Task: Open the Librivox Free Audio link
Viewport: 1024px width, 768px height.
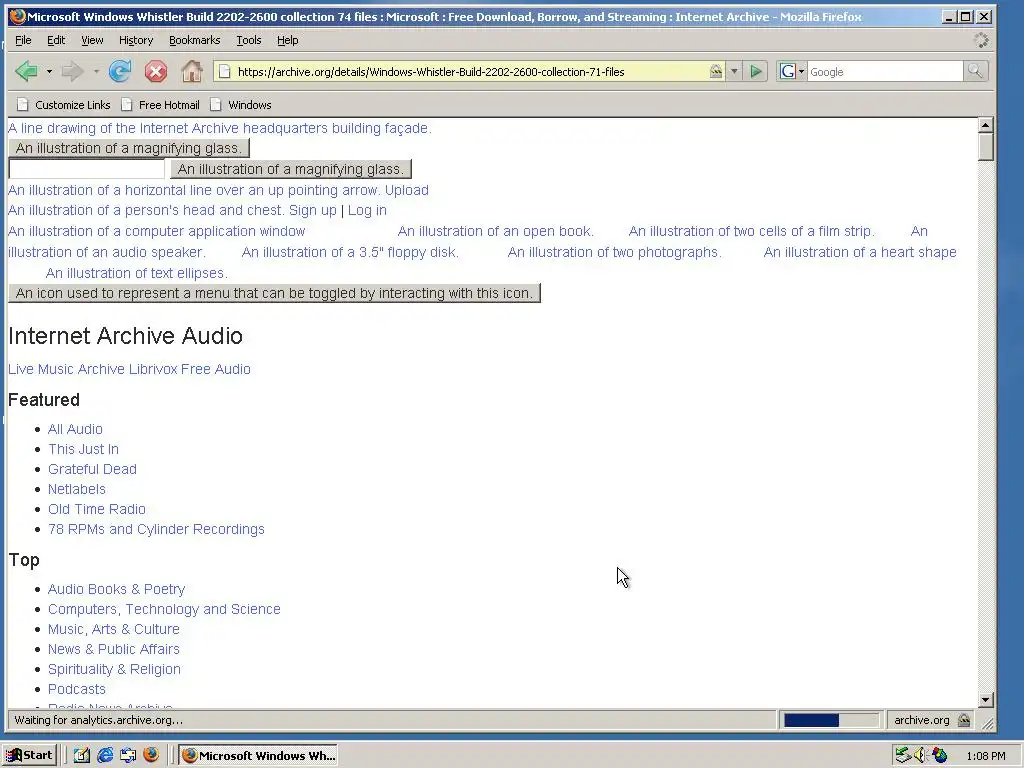Action: tap(189, 369)
